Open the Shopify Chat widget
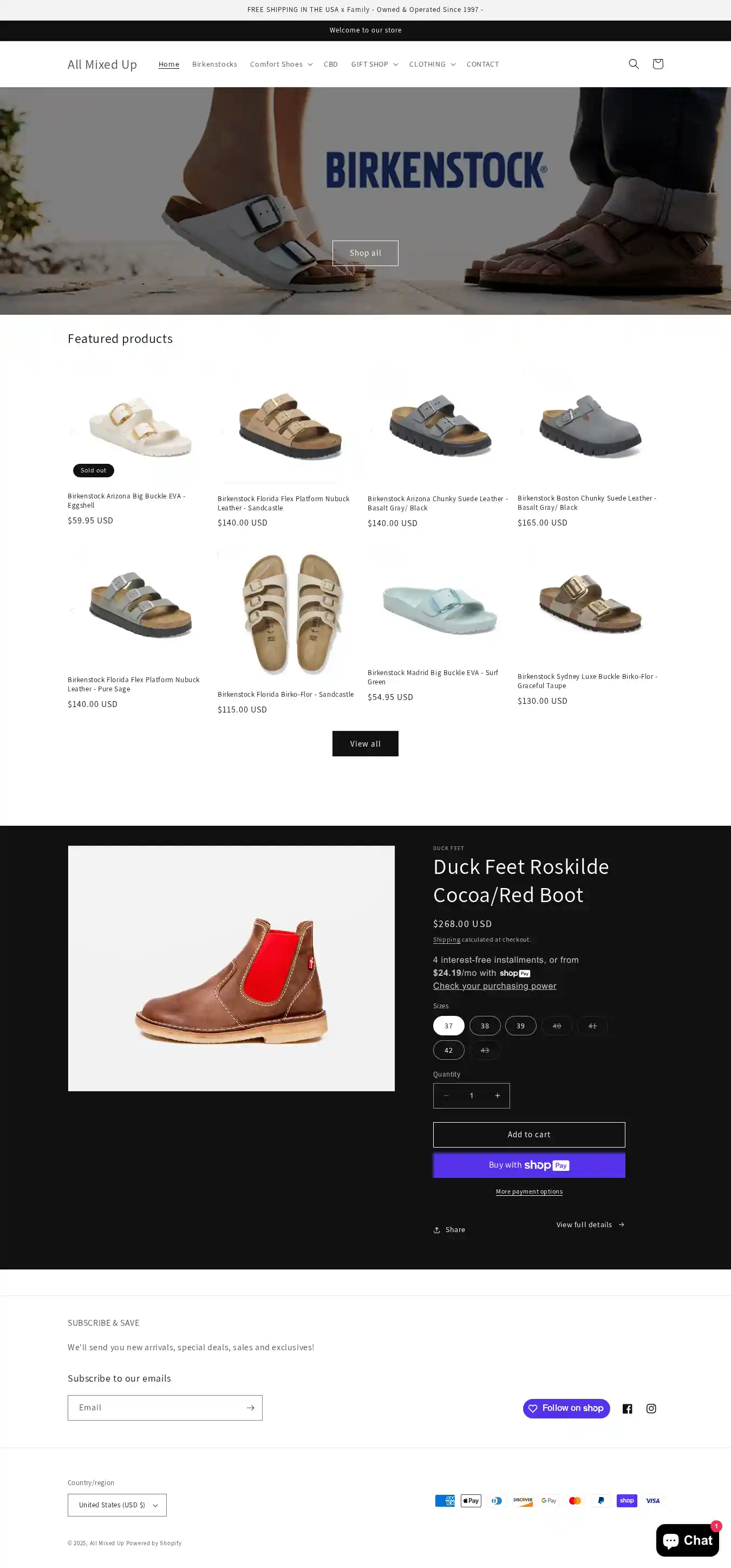The image size is (731, 1568). point(687,1540)
